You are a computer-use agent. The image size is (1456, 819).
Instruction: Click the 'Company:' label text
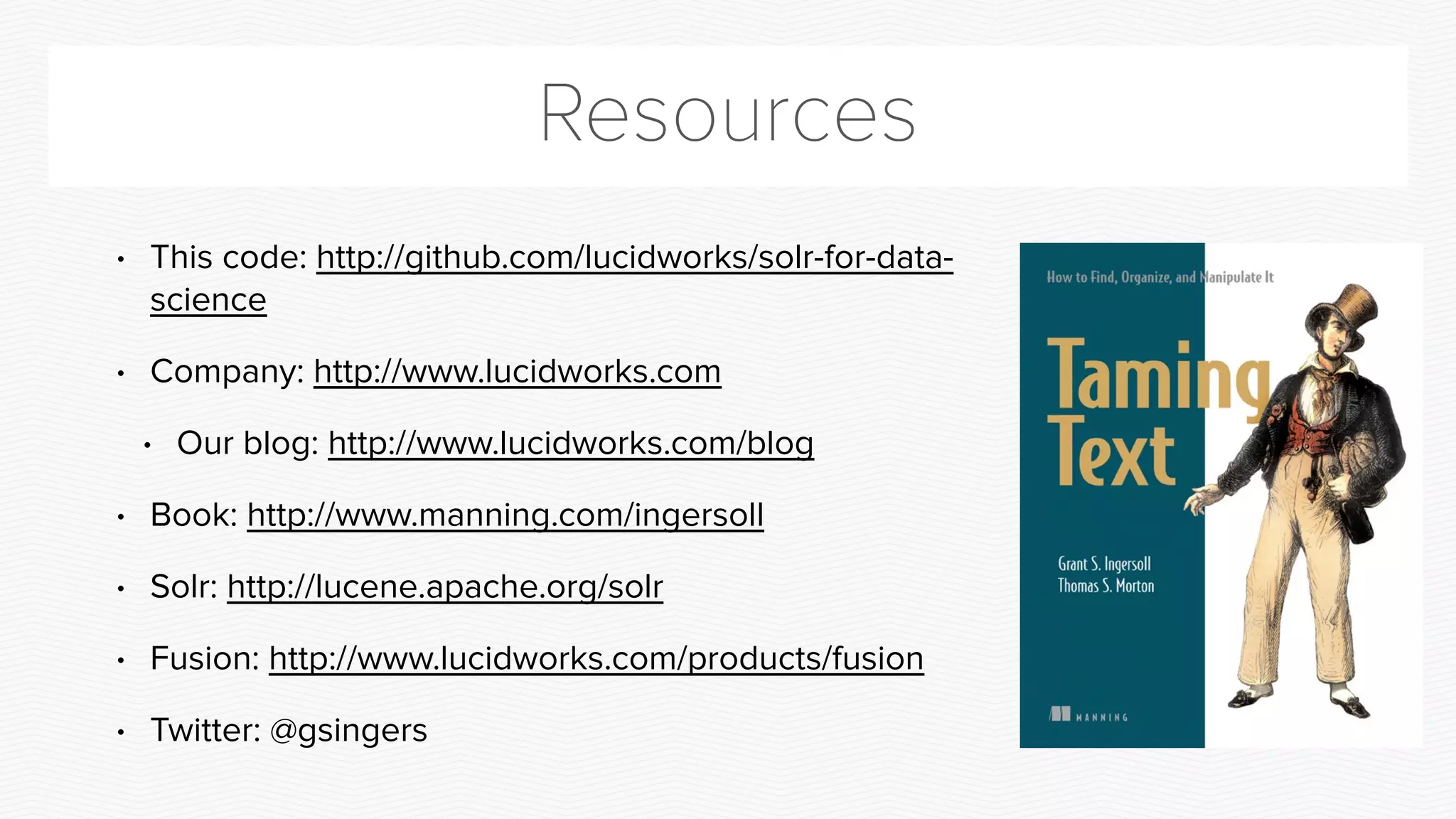[227, 372]
